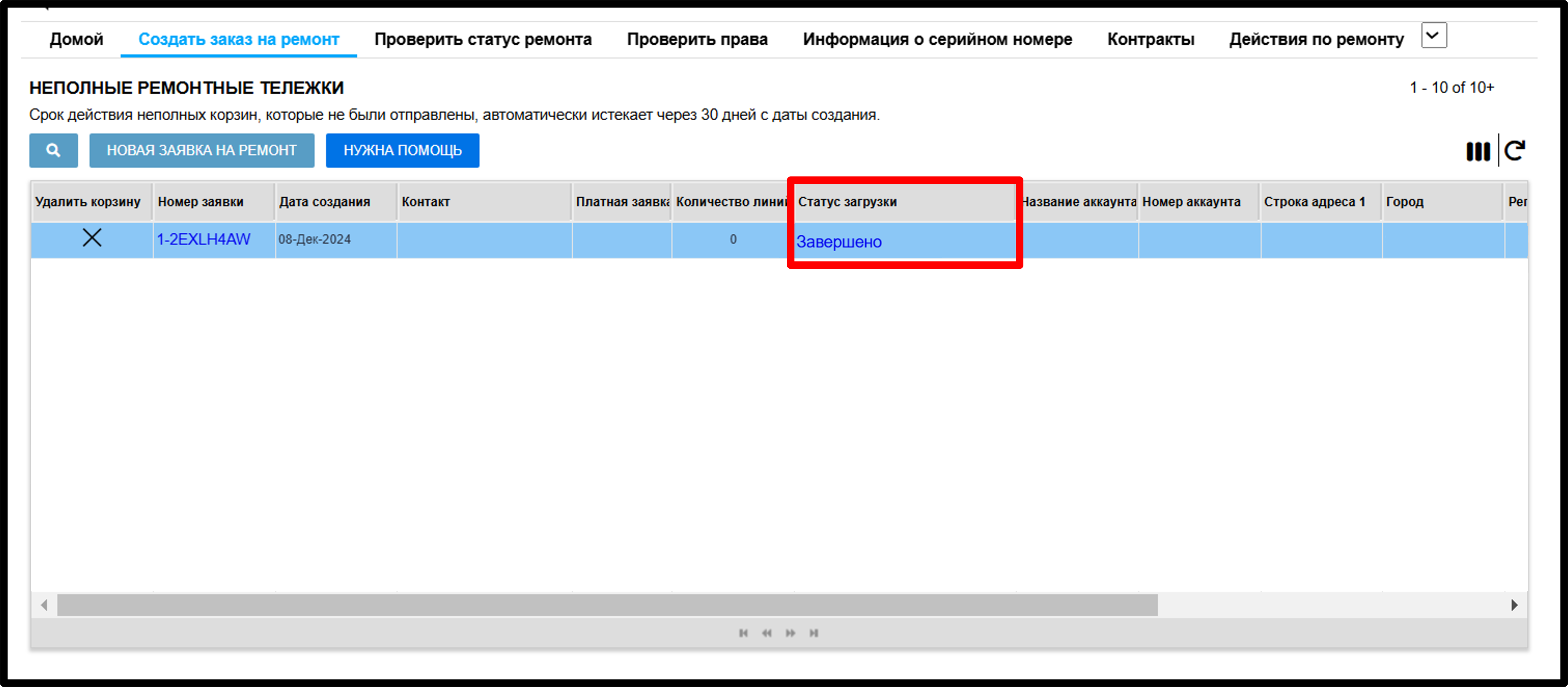Click the search magnifier button
This screenshot has height=687, width=1568.
pos(54,151)
